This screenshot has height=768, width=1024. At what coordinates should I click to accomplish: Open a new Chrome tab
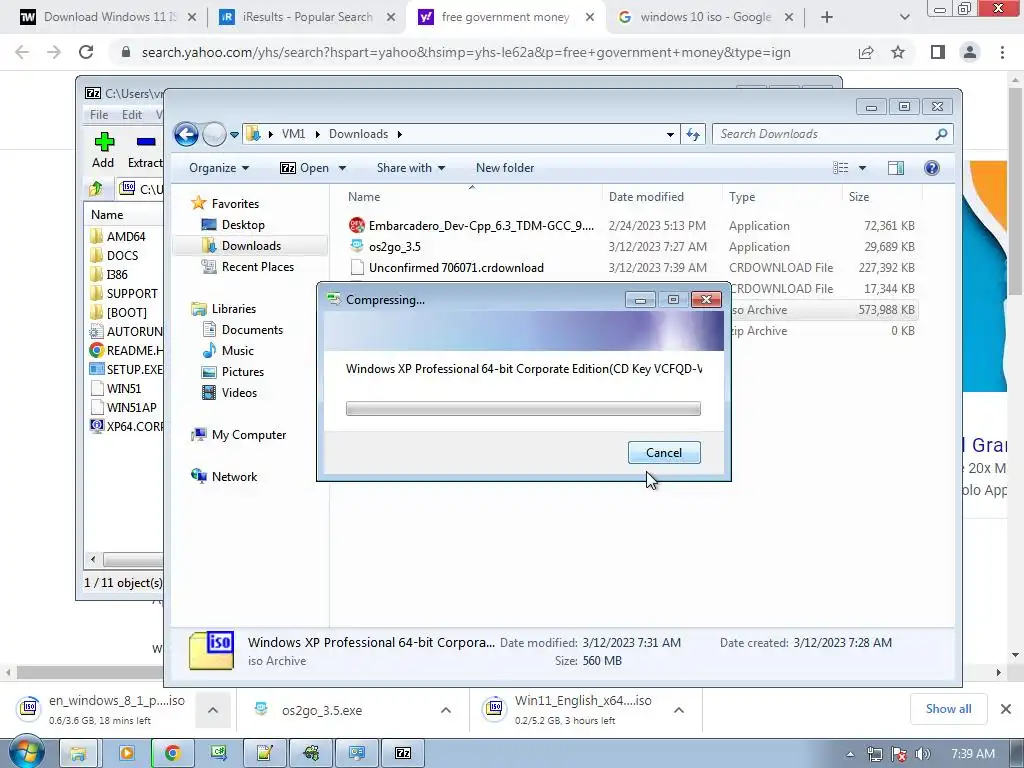point(827,17)
